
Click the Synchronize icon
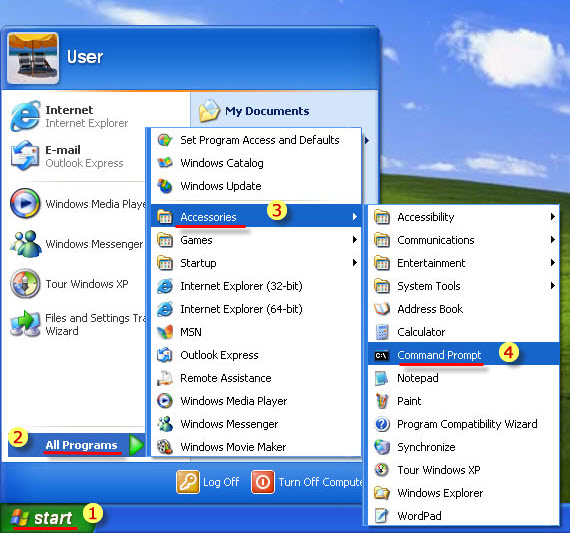382,447
